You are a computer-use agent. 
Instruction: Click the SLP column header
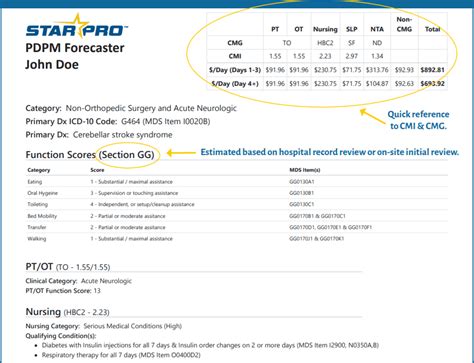352,29
